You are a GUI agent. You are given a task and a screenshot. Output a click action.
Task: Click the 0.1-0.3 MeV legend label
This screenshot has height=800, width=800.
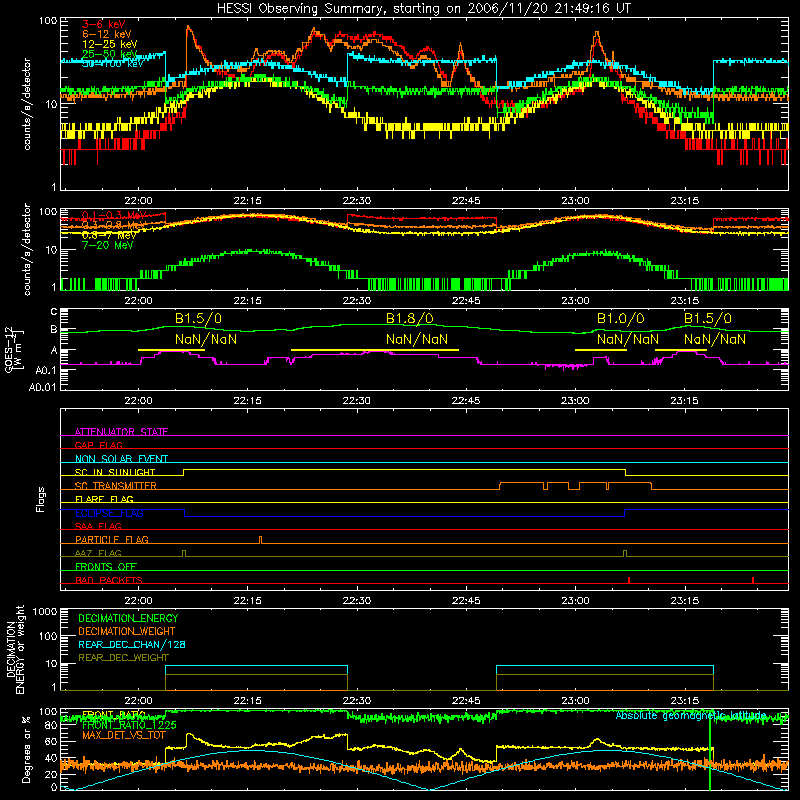point(114,215)
